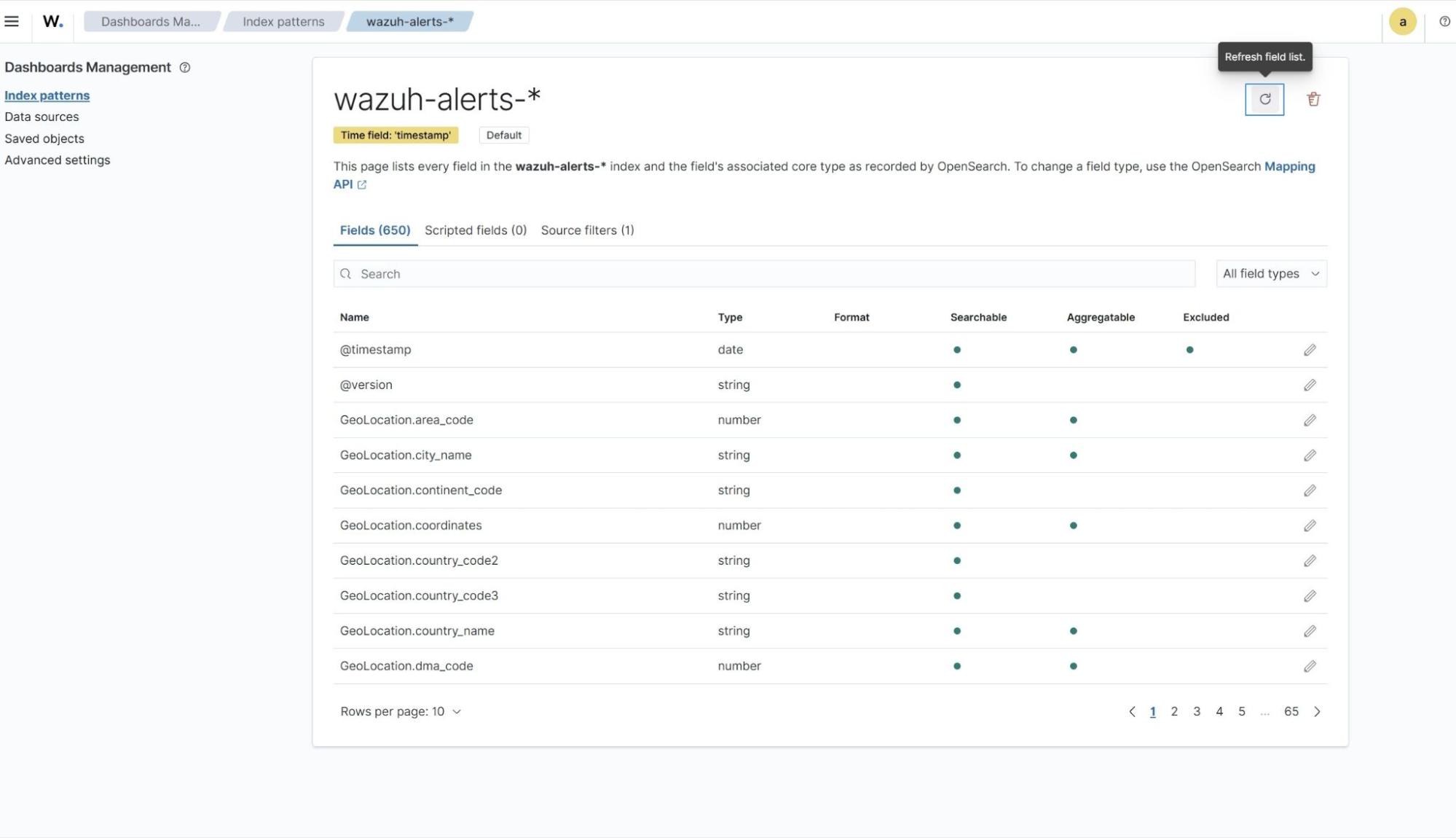Click the wazuh-alerts-* breadcrumb
This screenshot has height=838, width=1456.
[x=409, y=21]
